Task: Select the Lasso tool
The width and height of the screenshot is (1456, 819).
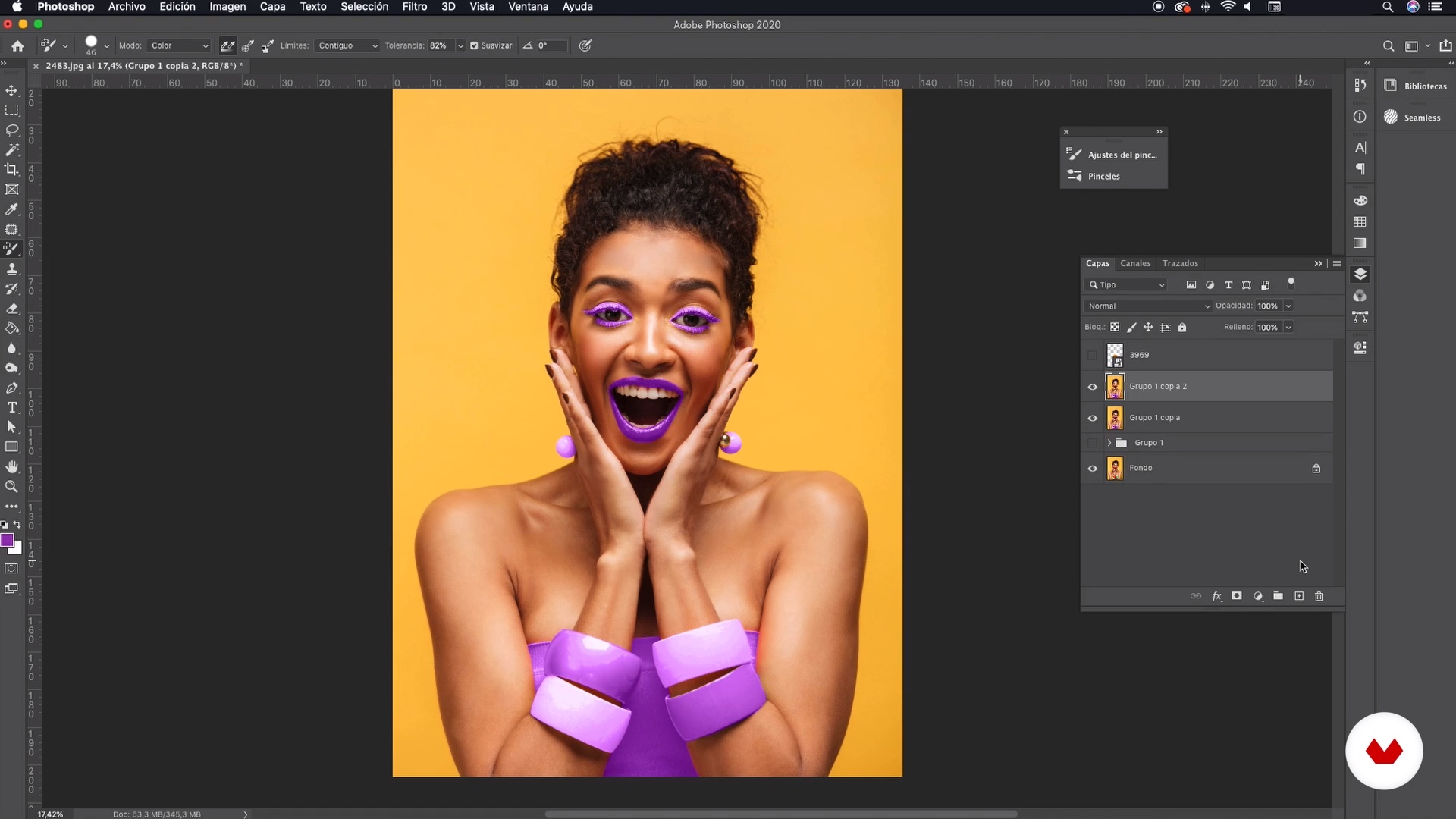Action: (x=12, y=130)
